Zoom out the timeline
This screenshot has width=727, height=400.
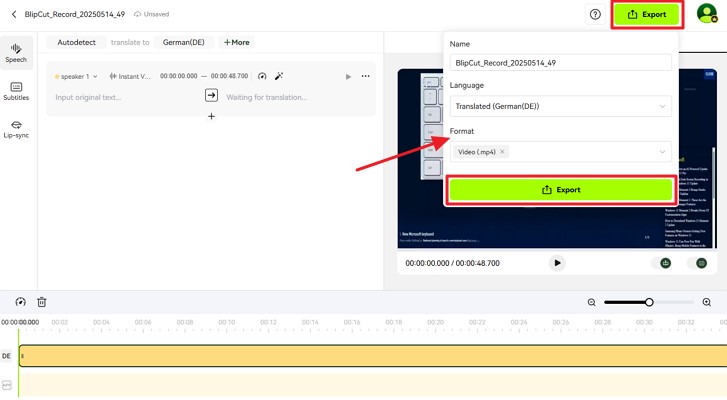[x=592, y=302]
